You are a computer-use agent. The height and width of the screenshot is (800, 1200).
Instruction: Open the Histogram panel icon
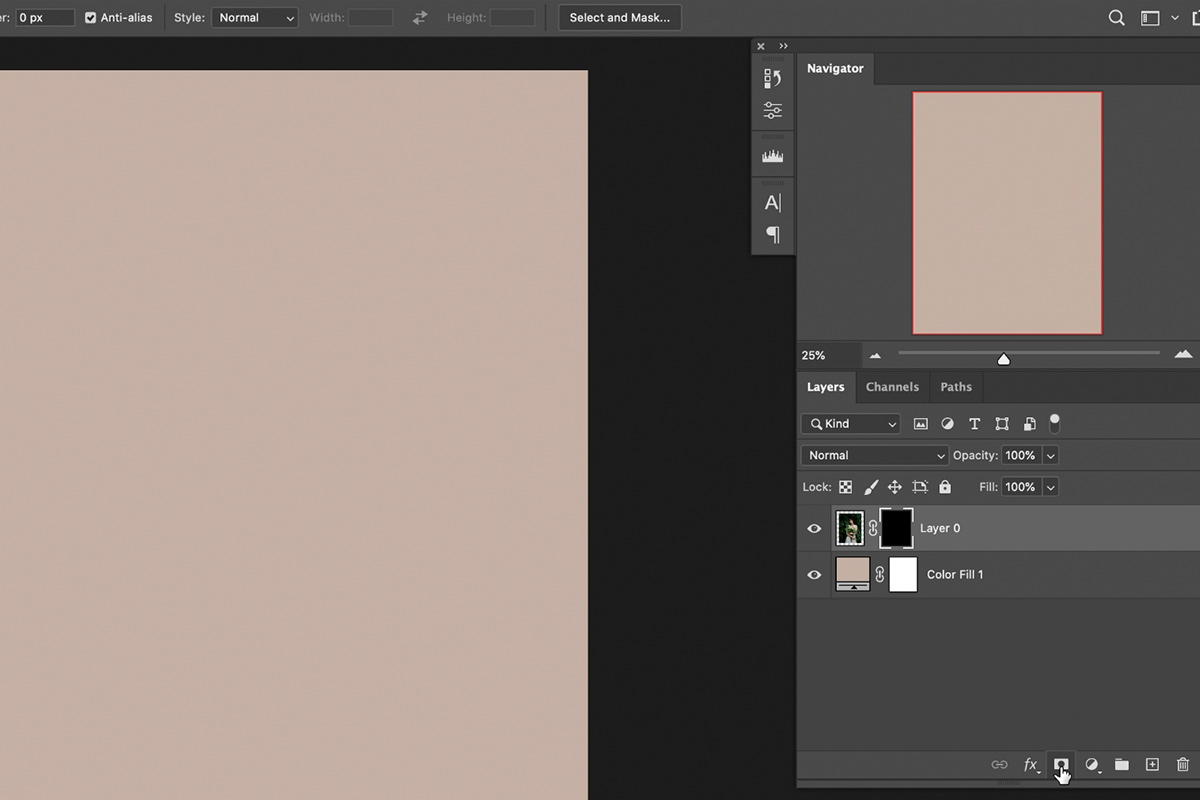(x=772, y=153)
